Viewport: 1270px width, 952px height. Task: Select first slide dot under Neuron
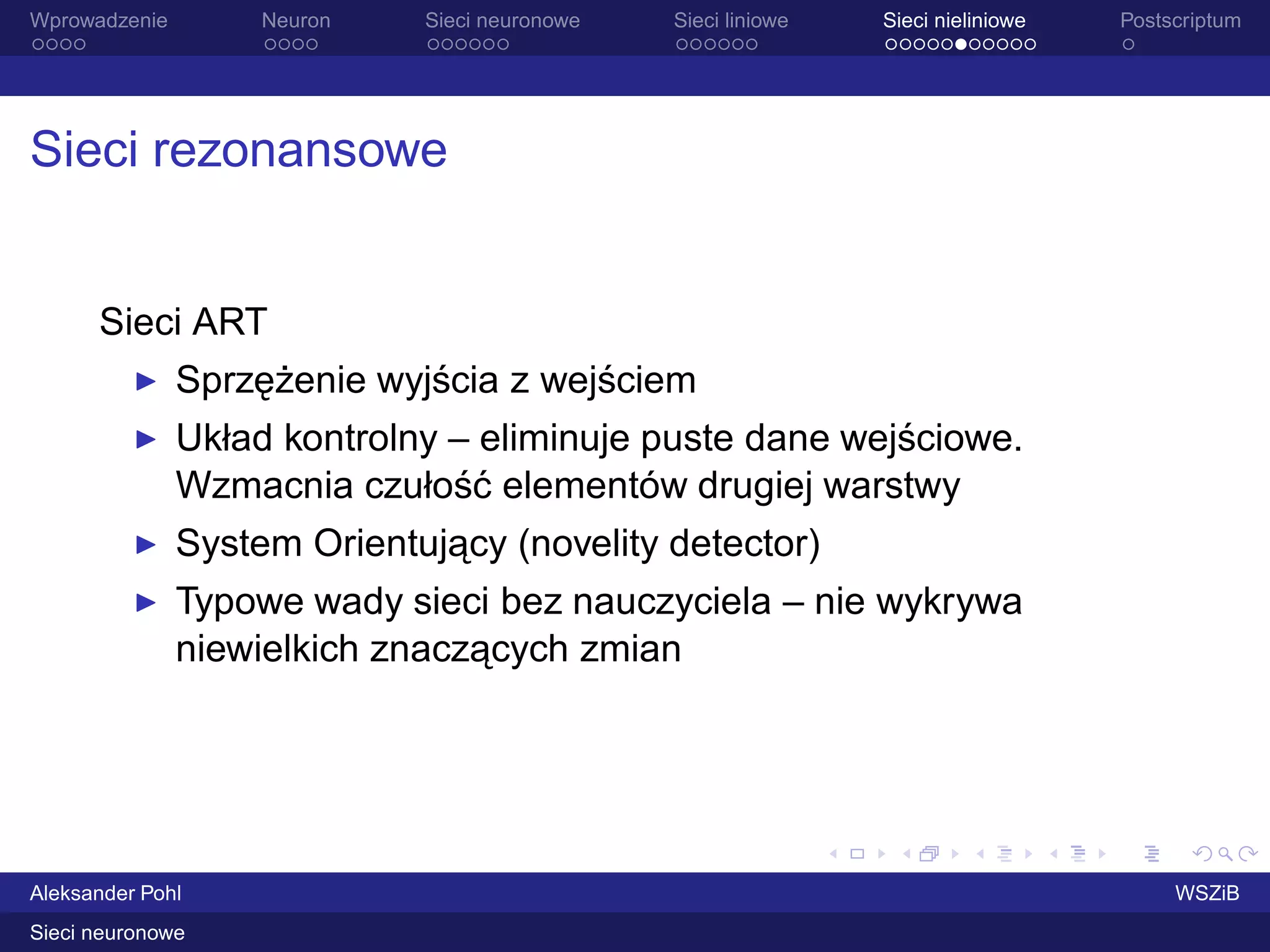(270, 45)
